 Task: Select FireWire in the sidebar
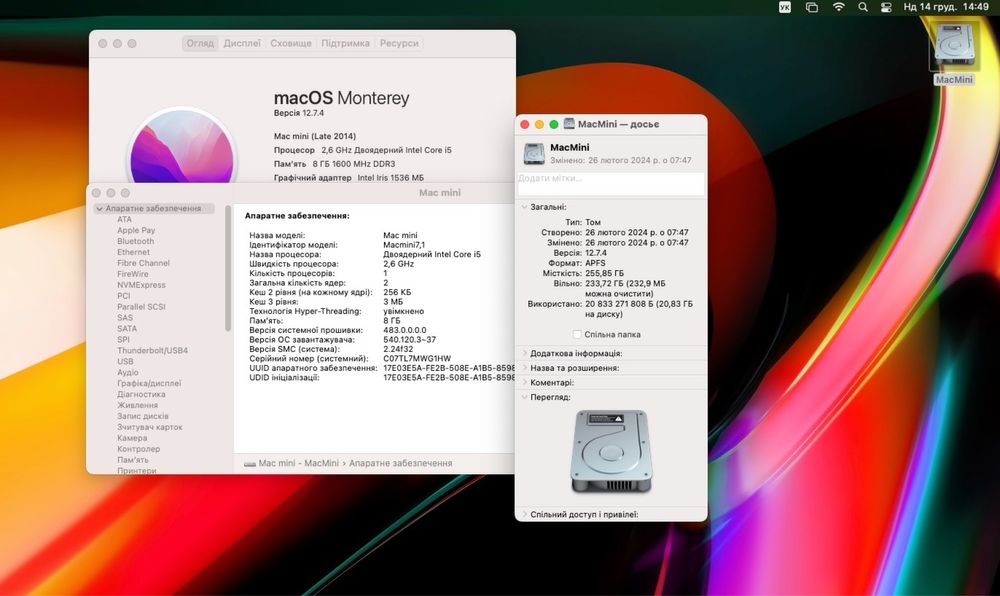coord(133,274)
